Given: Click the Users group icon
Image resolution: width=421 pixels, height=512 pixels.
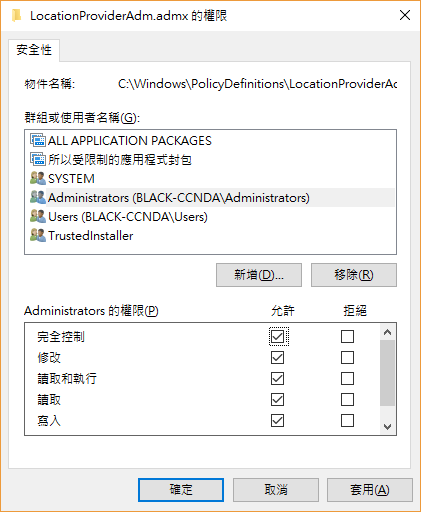Looking at the screenshot, I should [38, 216].
